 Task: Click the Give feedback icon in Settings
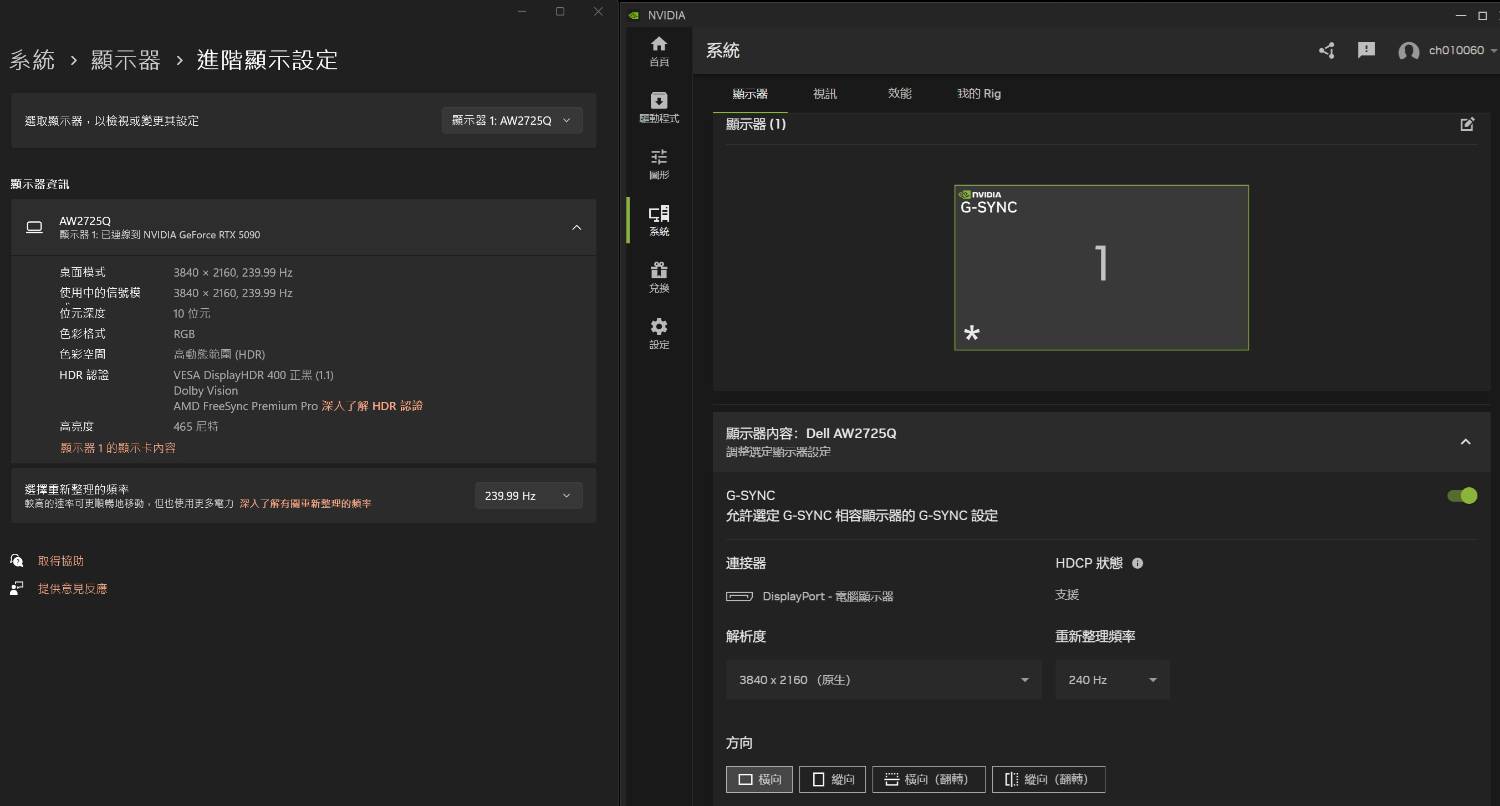pos(17,588)
